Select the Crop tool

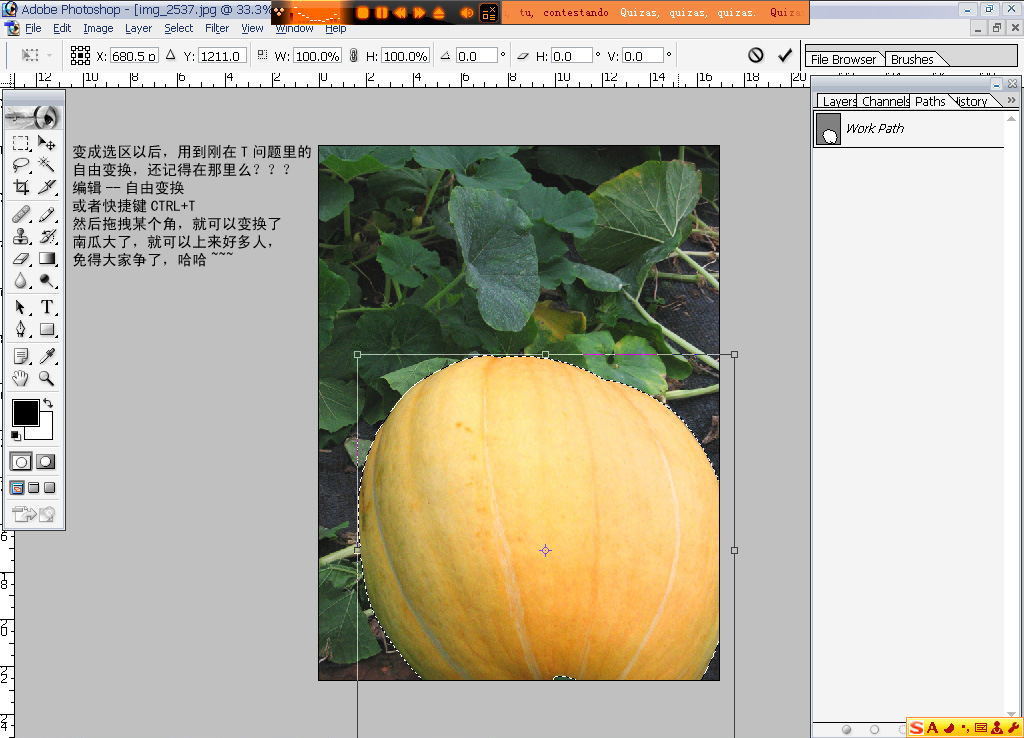[x=21, y=187]
